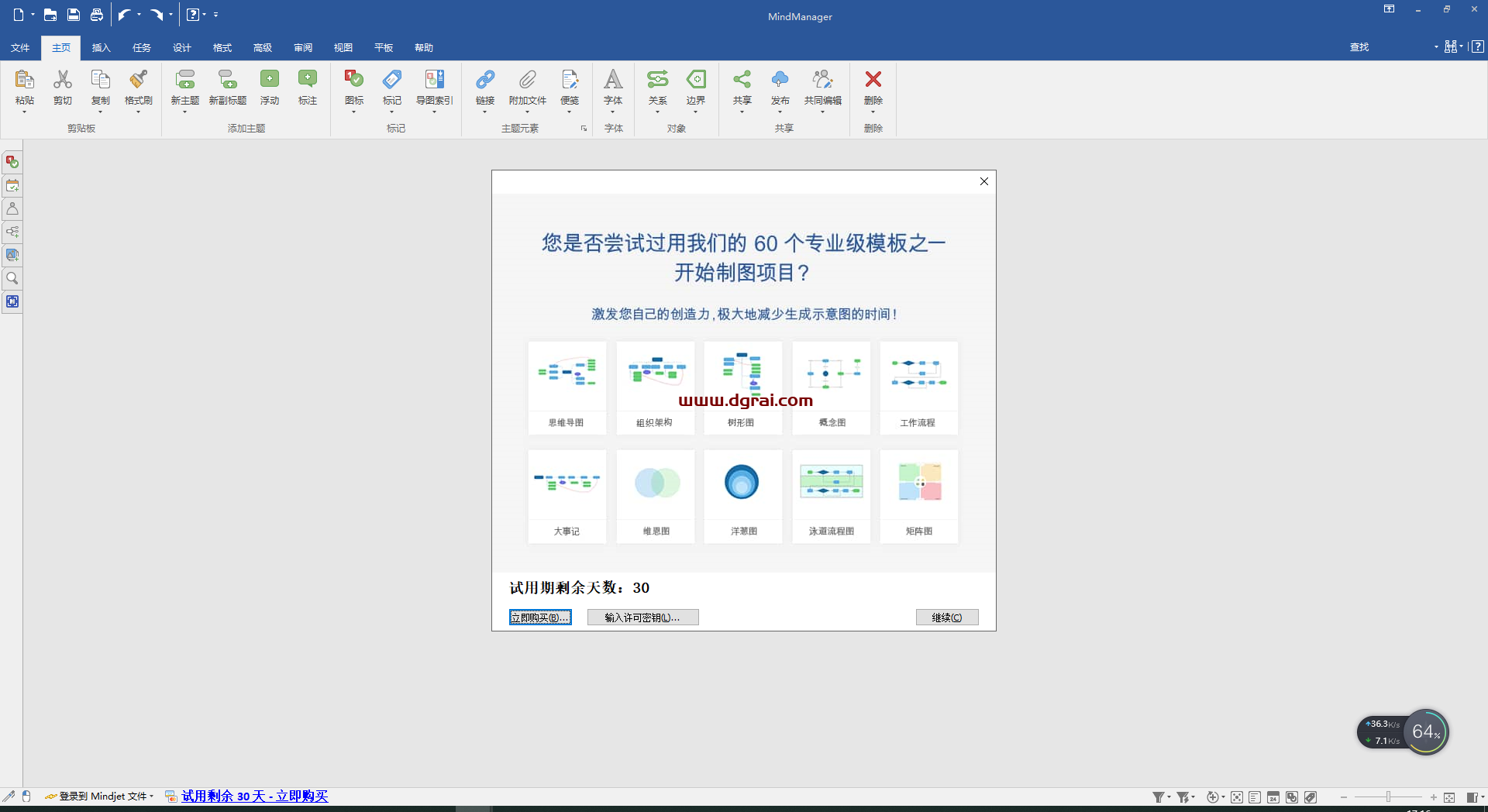Open the Icons (图标) dropdown arrow

coord(354,112)
